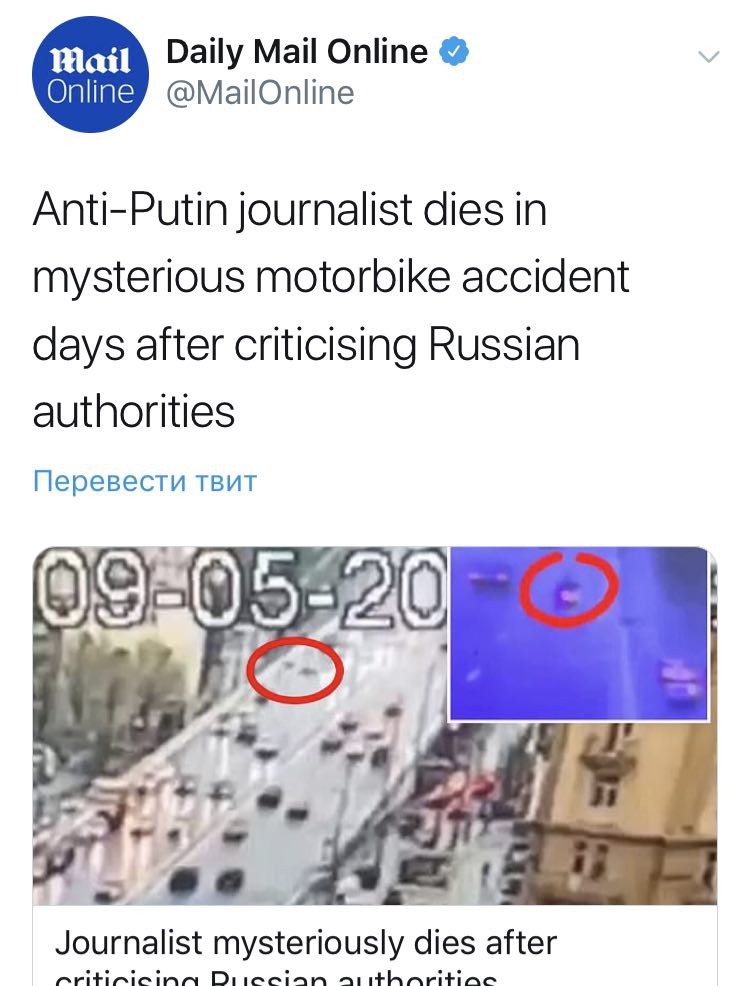Tap the word authorities in the tweet
The width and height of the screenshot is (750, 986).
(133, 412)
